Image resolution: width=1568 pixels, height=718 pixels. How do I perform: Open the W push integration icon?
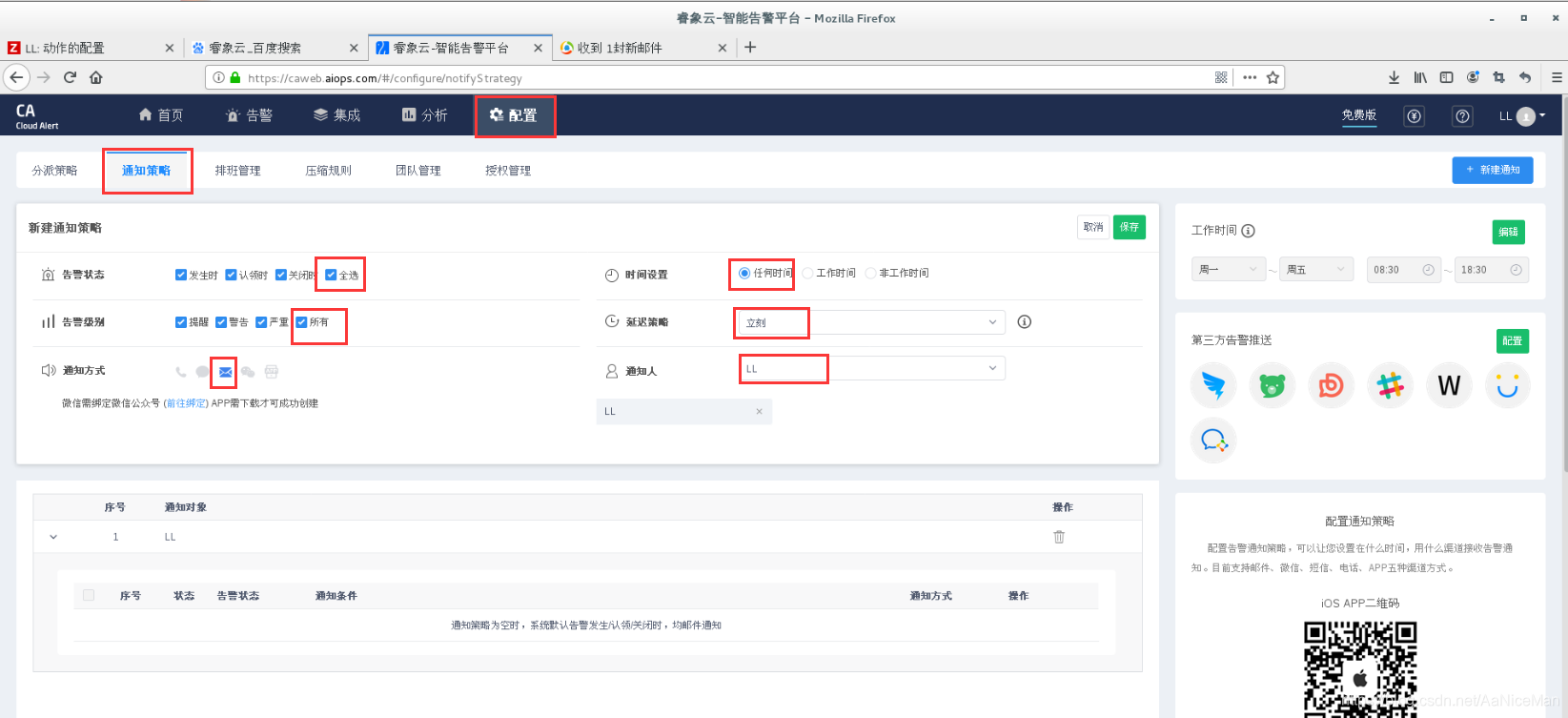pyautogui.click(x=1449, y=386)
